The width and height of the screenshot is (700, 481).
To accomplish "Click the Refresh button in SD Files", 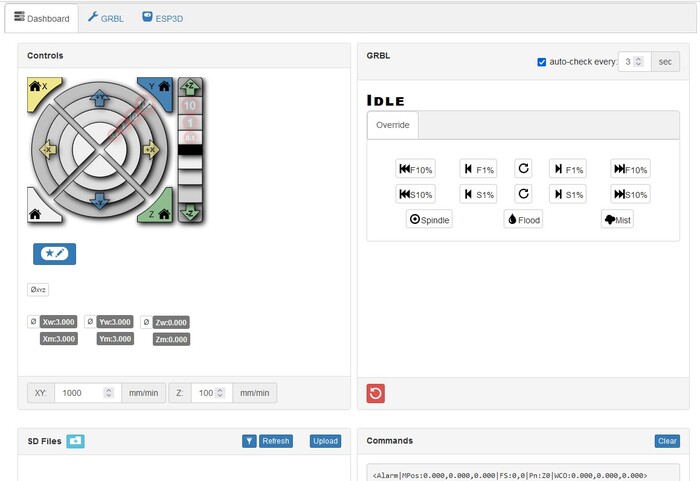I will pyautogui.click(x=275, y=441).
